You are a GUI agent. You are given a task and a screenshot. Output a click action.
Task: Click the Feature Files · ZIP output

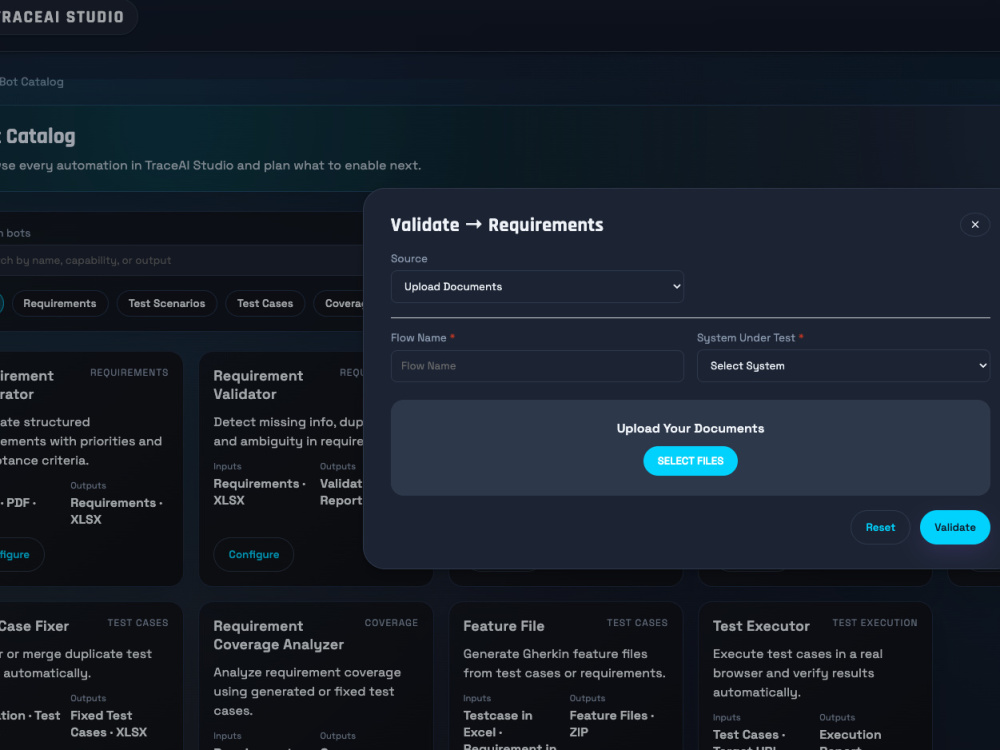click(612, 724)
